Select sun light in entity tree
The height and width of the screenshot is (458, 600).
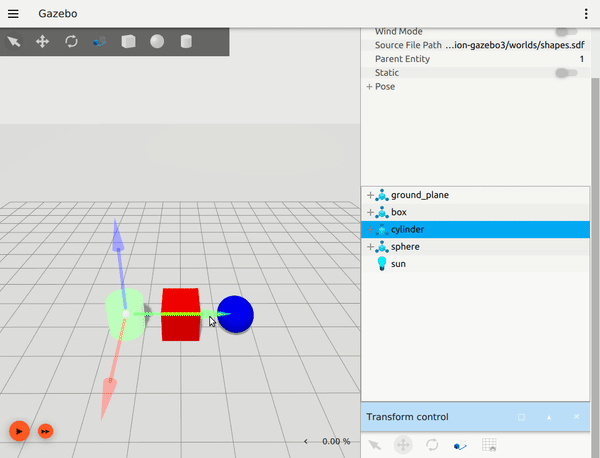pos(475,264)
